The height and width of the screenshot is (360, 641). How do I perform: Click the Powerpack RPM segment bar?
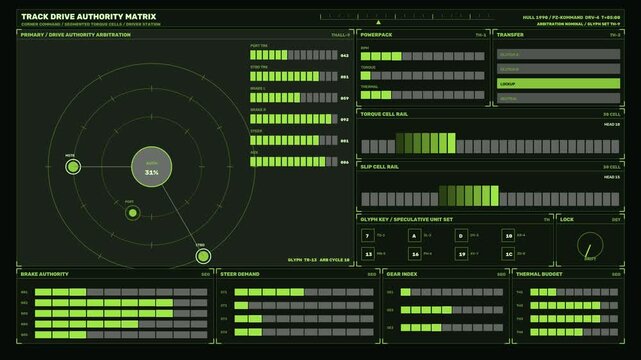pyautogui.click(x=423, y=56)
